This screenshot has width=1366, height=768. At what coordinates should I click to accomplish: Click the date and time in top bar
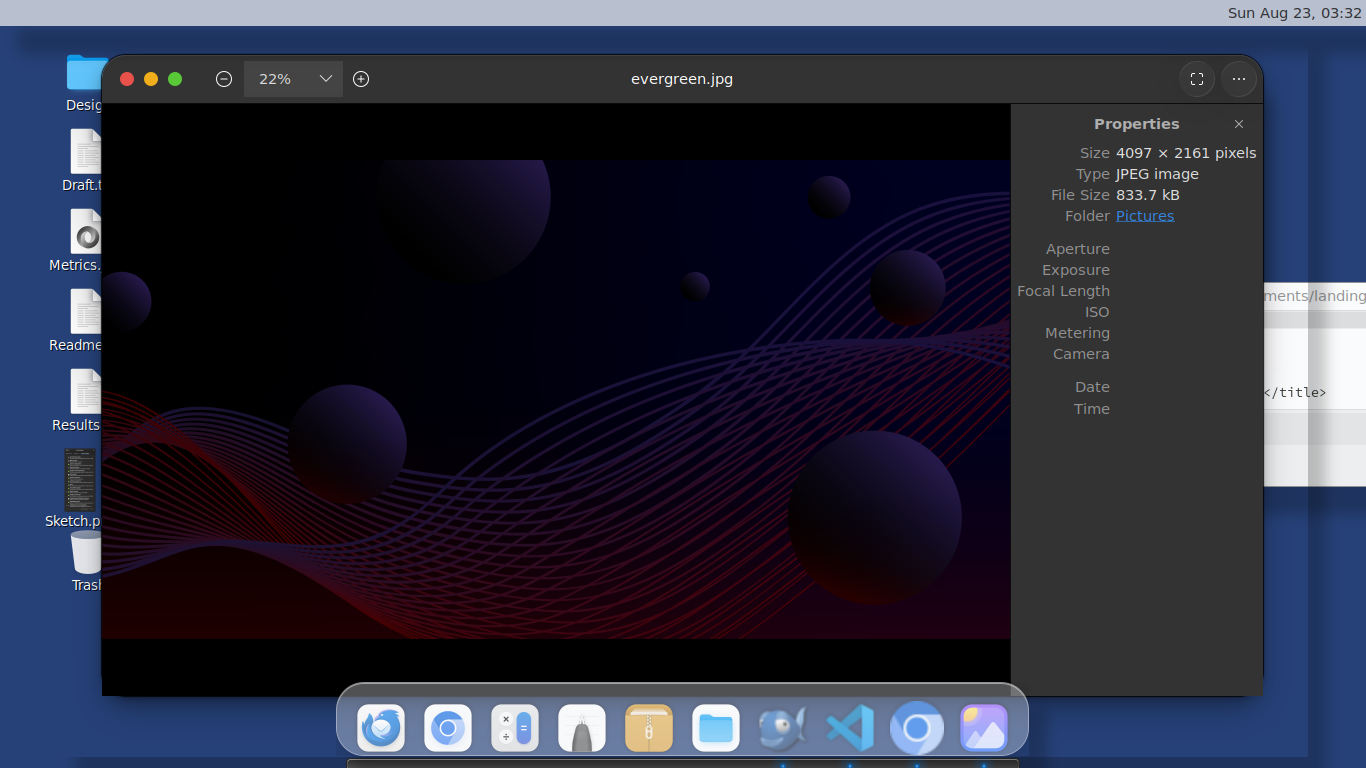pyautogui.click(x=1295, y=13)
